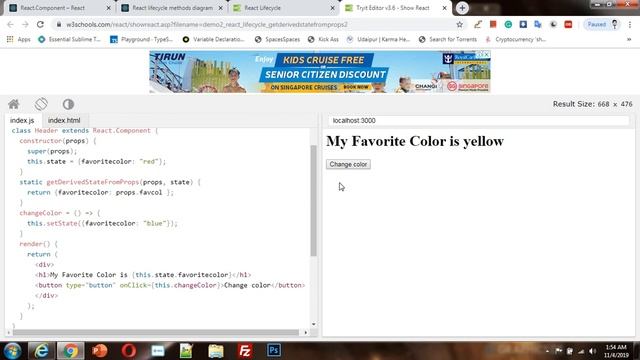Reload the current page
This screenshot has width=640, height=360.
click(40, 24)
